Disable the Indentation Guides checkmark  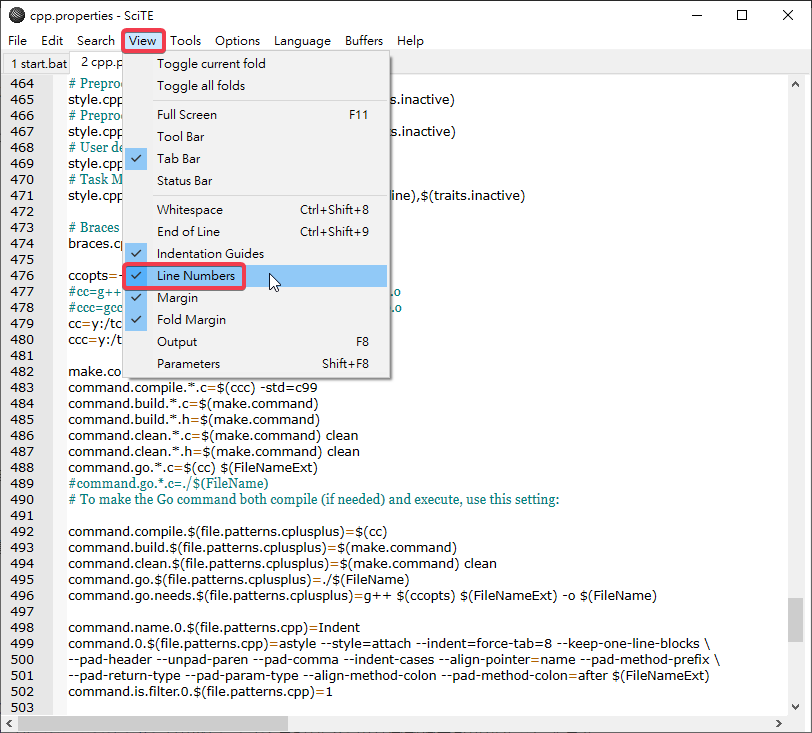[210, 254]
